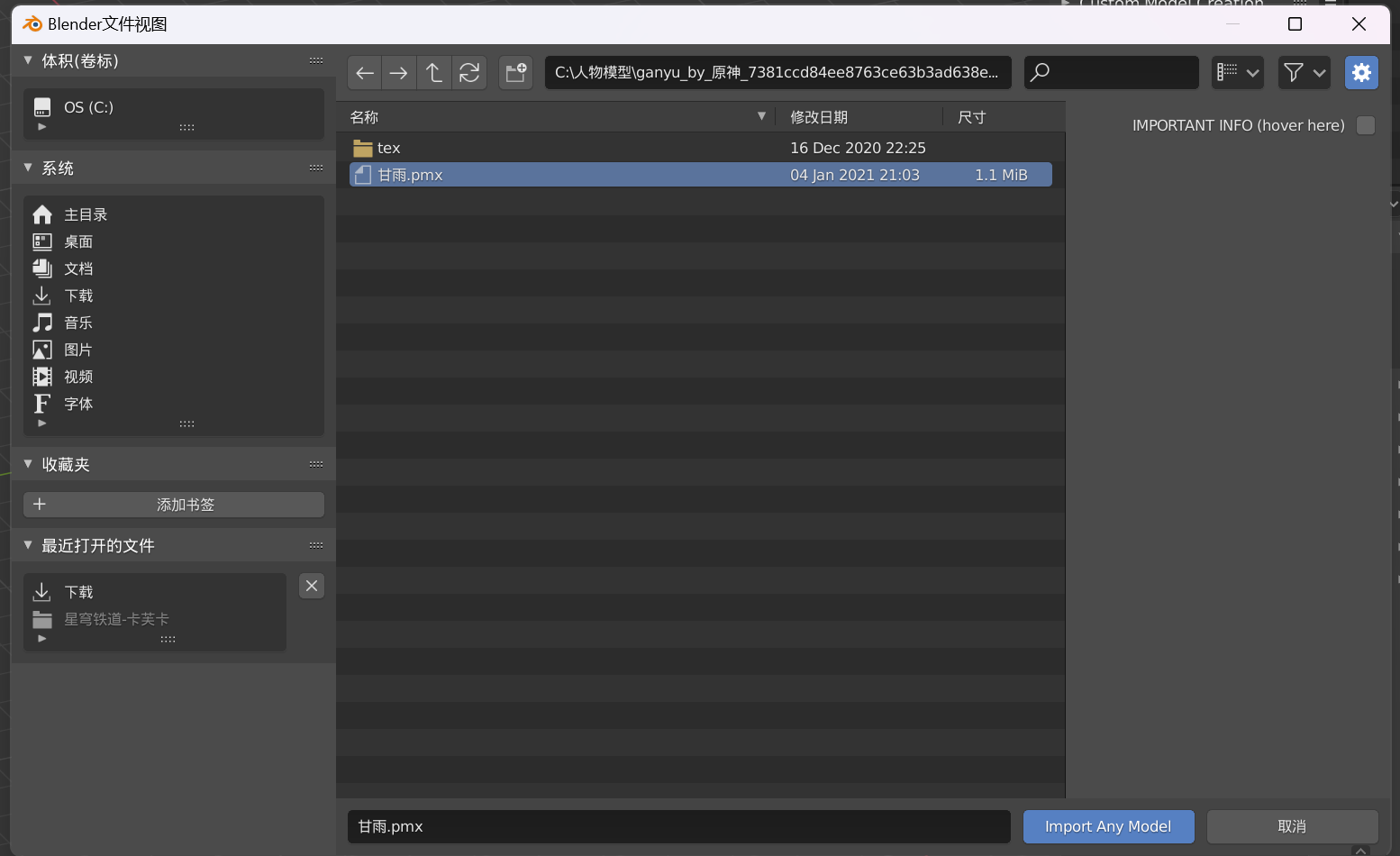The height and width of the screenshot is (856, 1400).
Task: Clear the recent files list
Action: tap(312, 586)
